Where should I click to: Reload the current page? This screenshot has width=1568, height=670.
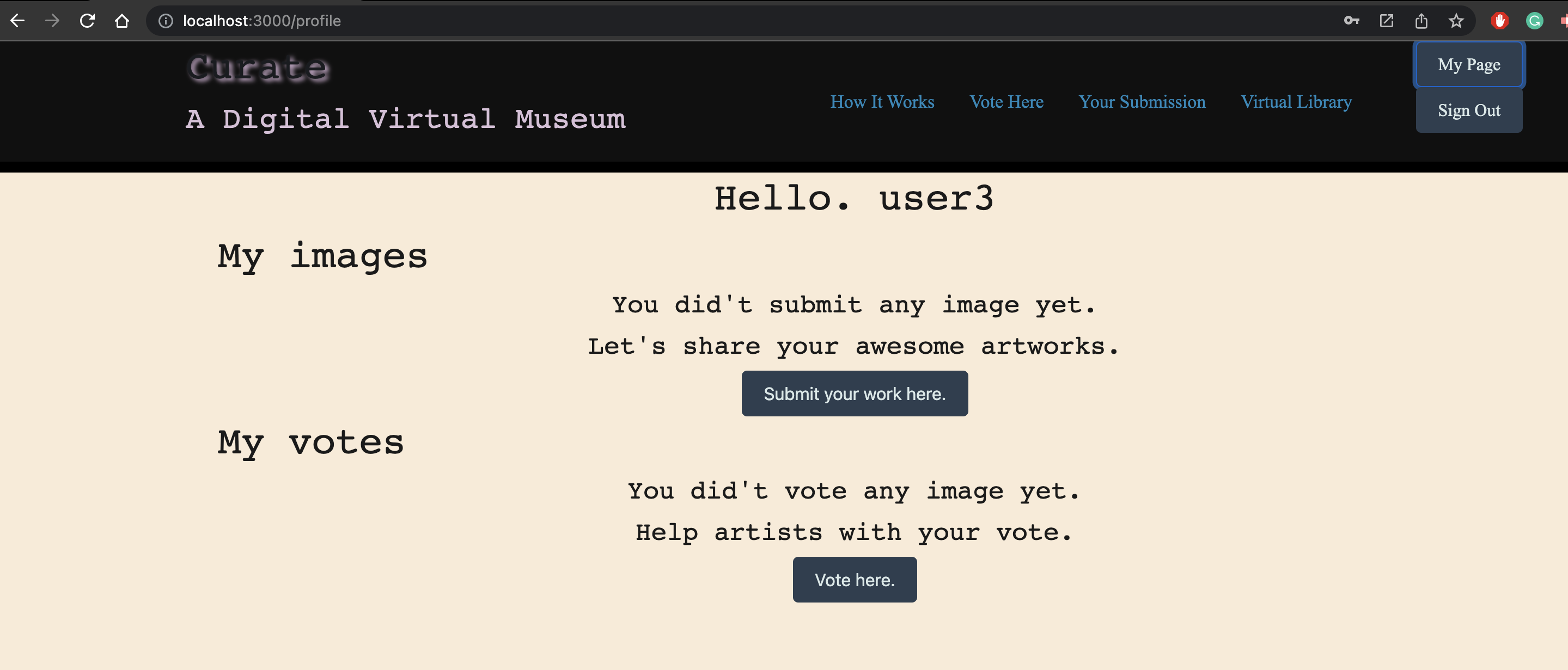coord(88,20)
